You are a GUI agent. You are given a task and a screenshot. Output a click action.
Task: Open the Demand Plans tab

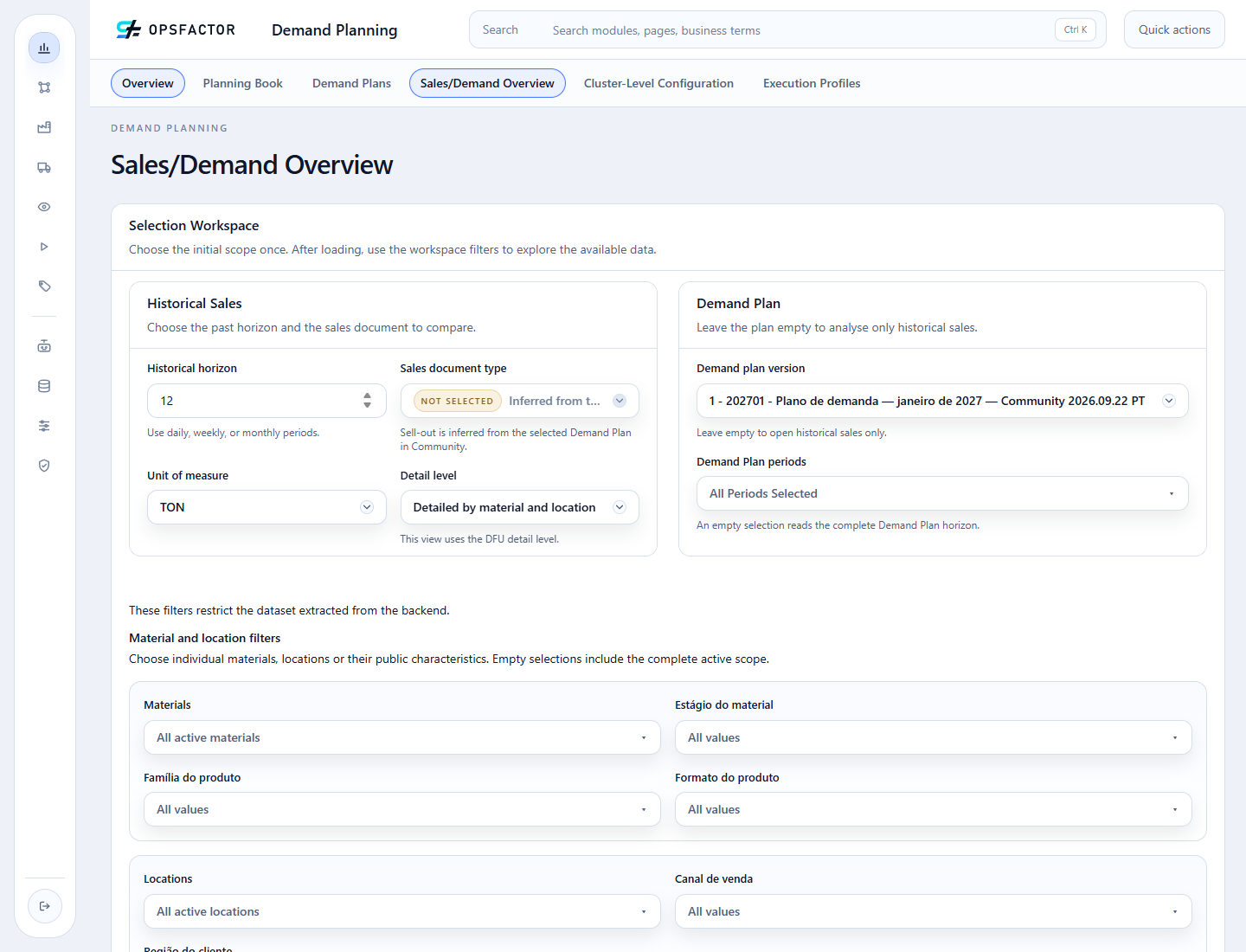click(x=351, y=83)
